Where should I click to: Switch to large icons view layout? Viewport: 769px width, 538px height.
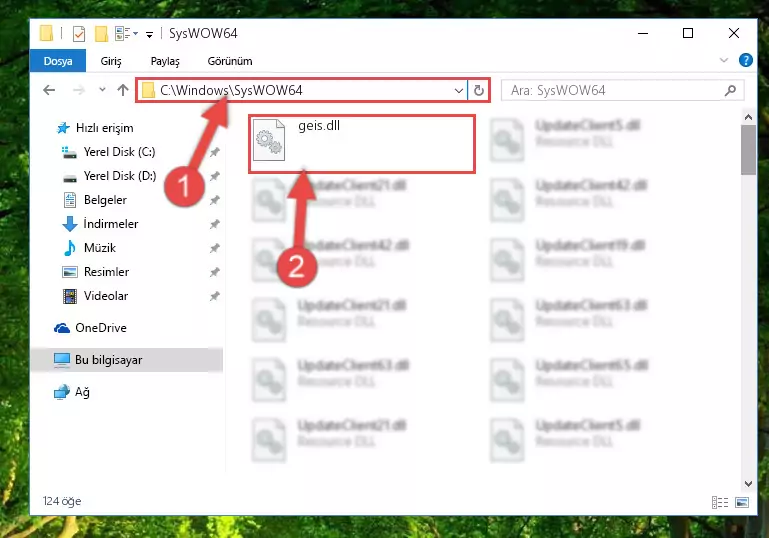(x=742, y=502)
